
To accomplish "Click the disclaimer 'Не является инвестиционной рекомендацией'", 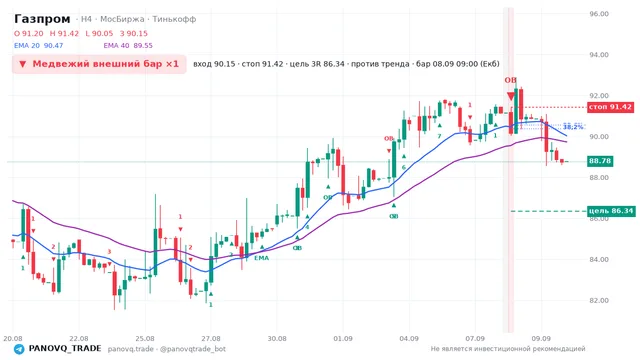I will pyautogui.click(x=508, y=349).
